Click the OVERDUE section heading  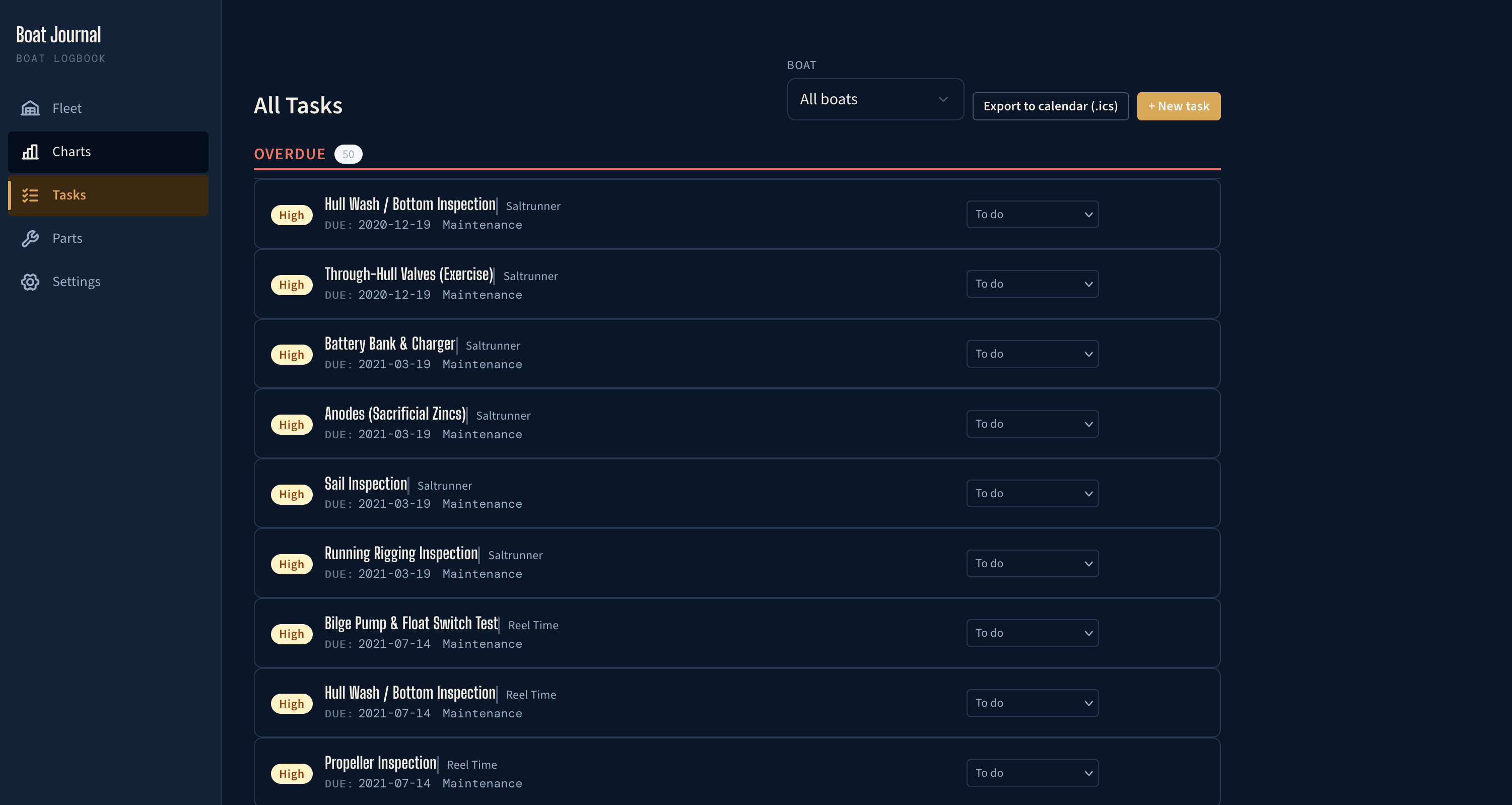click(x=290, y=154)
